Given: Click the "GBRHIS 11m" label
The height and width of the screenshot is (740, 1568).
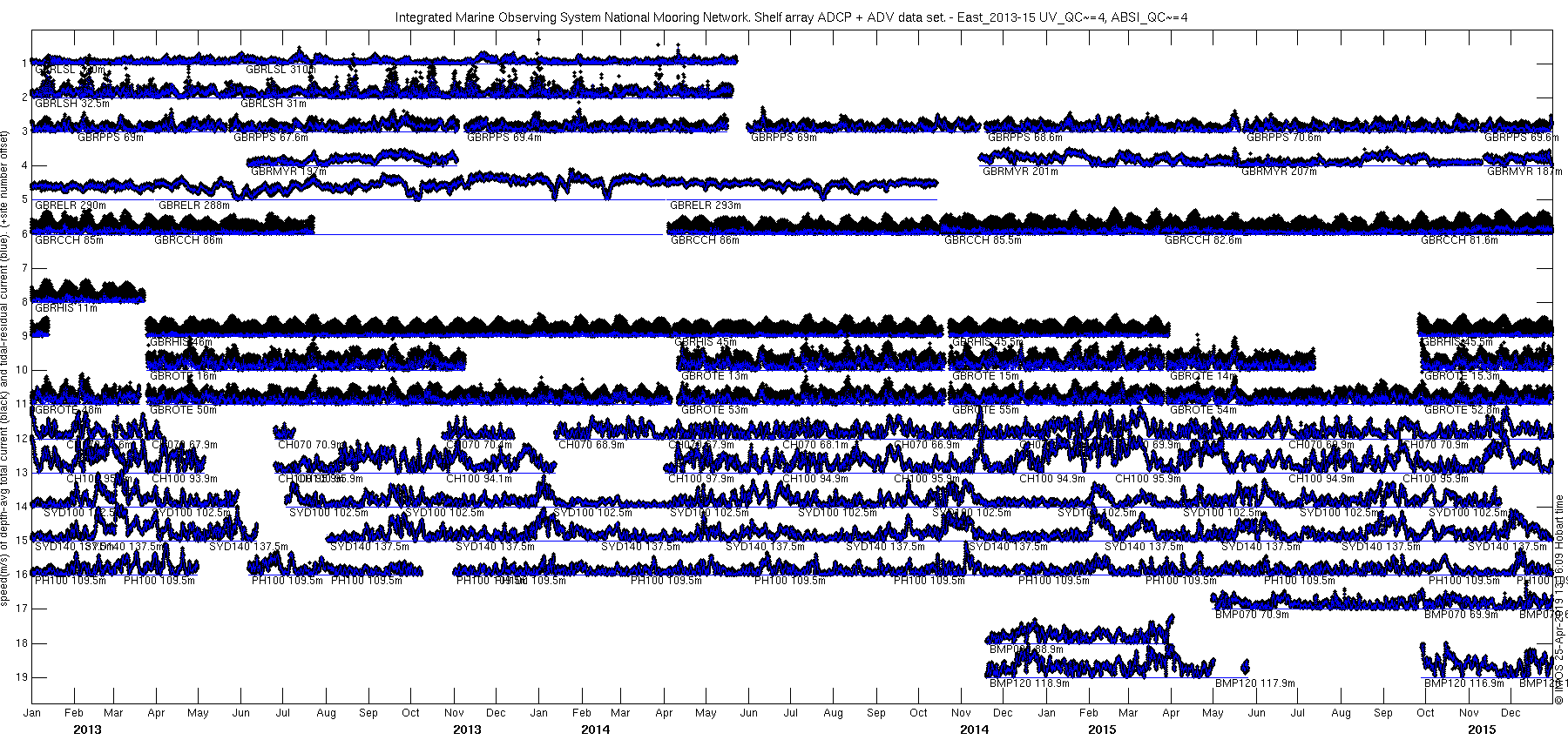Looking at the screenshot, I should click(66, 308).
